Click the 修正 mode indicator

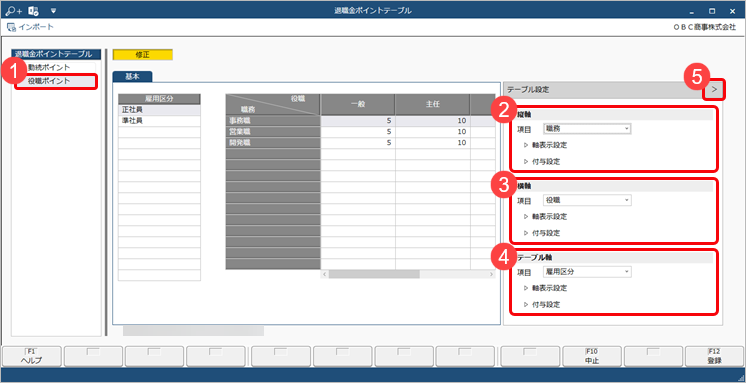(x=143, y=55)
